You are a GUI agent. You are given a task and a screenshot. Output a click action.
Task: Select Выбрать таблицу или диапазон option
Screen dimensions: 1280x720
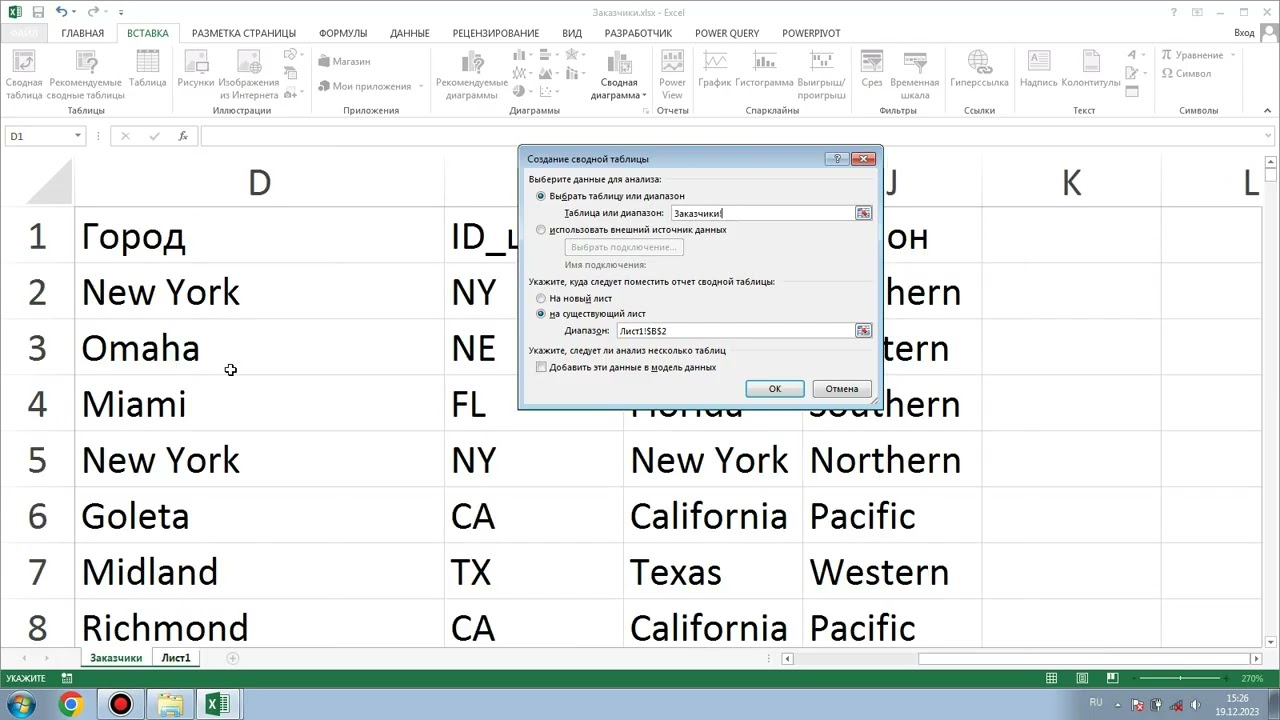point(541,196)
